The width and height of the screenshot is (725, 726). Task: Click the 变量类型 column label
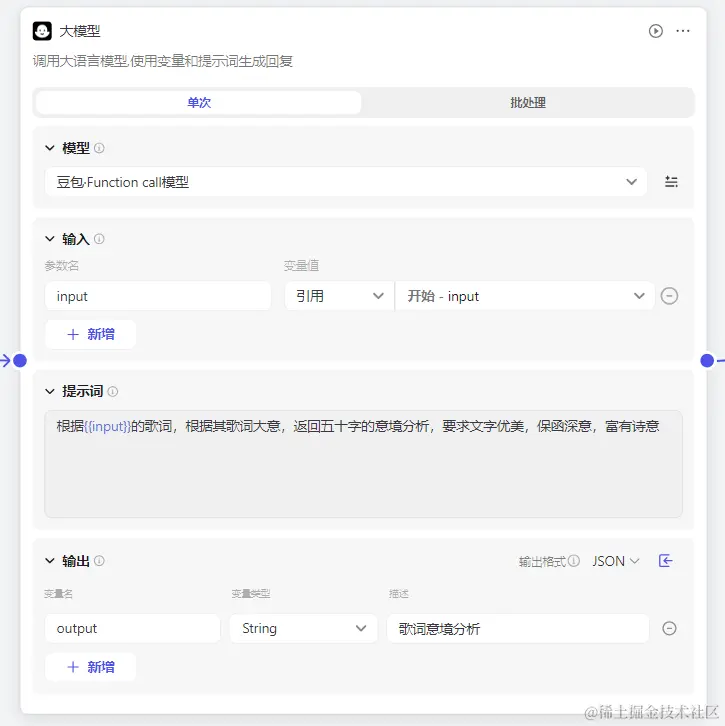[251, 594]
